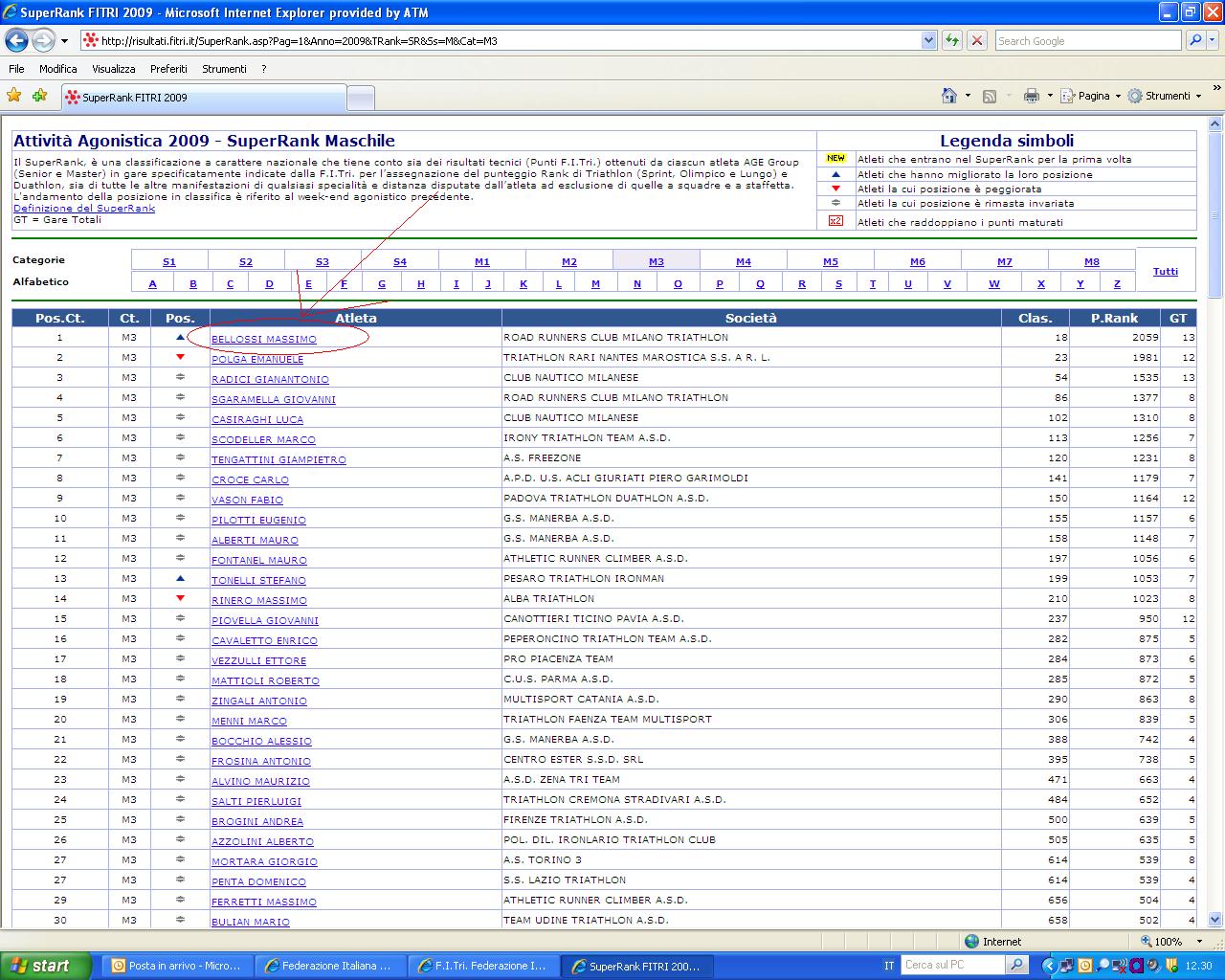Click in the Search Google field

[x=1087, y=40]
